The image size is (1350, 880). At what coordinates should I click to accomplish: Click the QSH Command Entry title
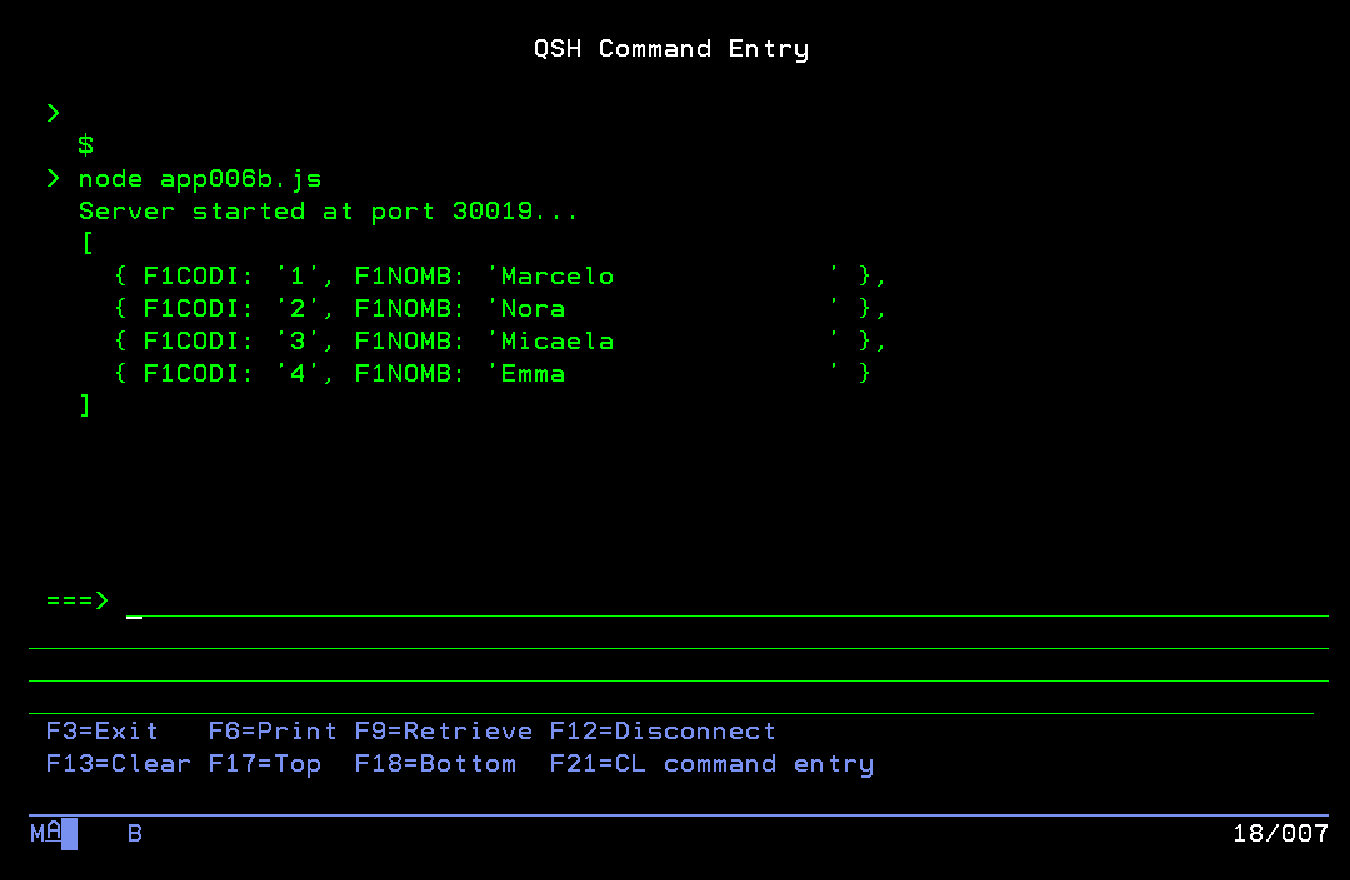672,48
